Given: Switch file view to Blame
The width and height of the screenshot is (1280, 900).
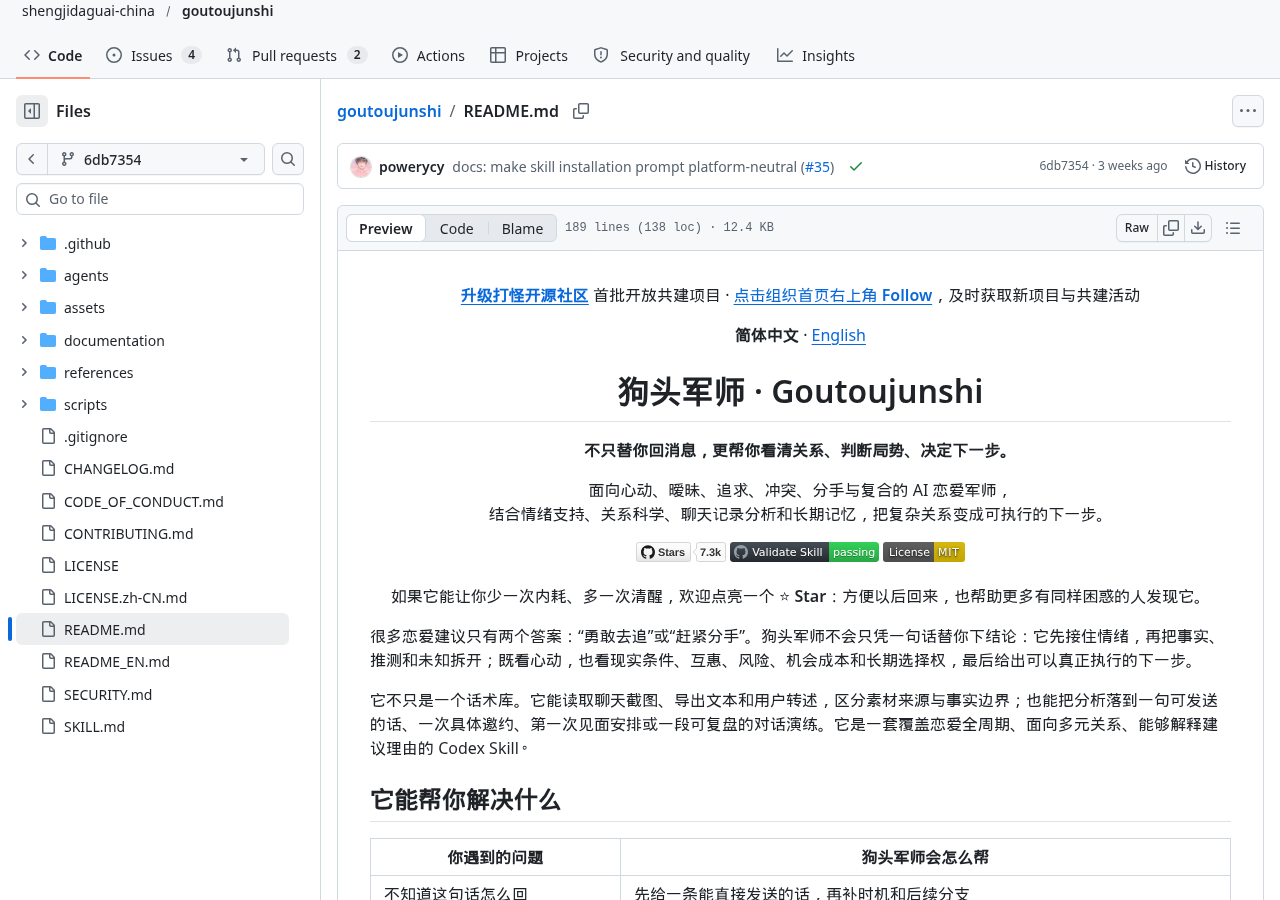Looking at the screenshot, I should click(522, 228).
